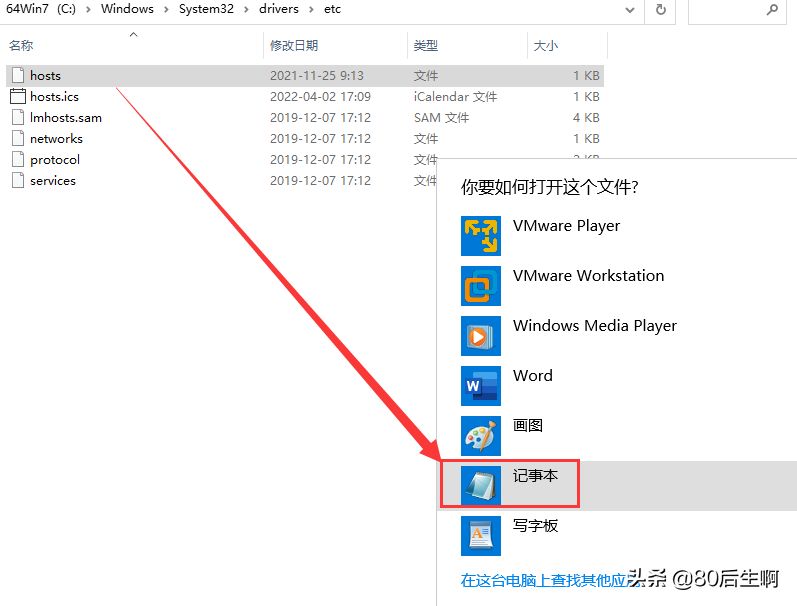Expand the address bar history dropdown
The width and height of the screenshot is (797, 606).
629,10
